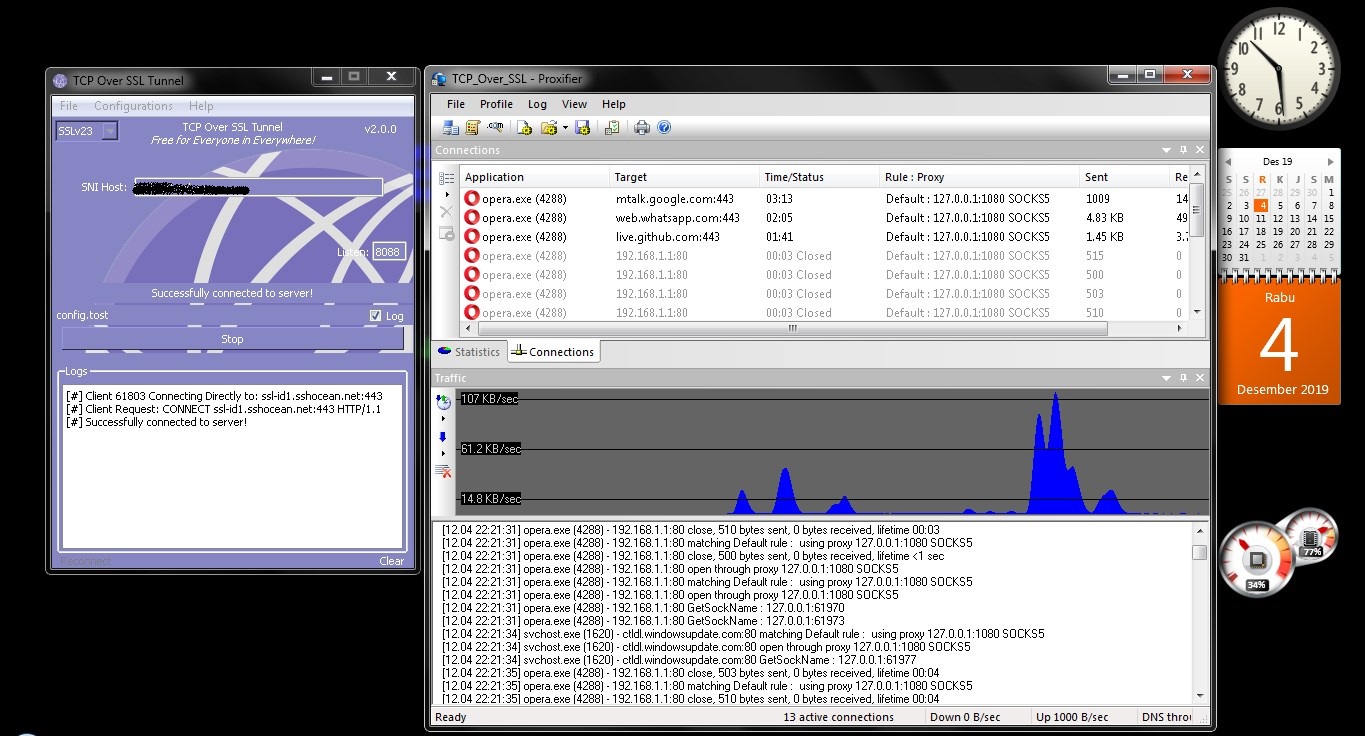
Task: Open Proxification Rules from Proxifier toolbar
Action: pos(473,127)
